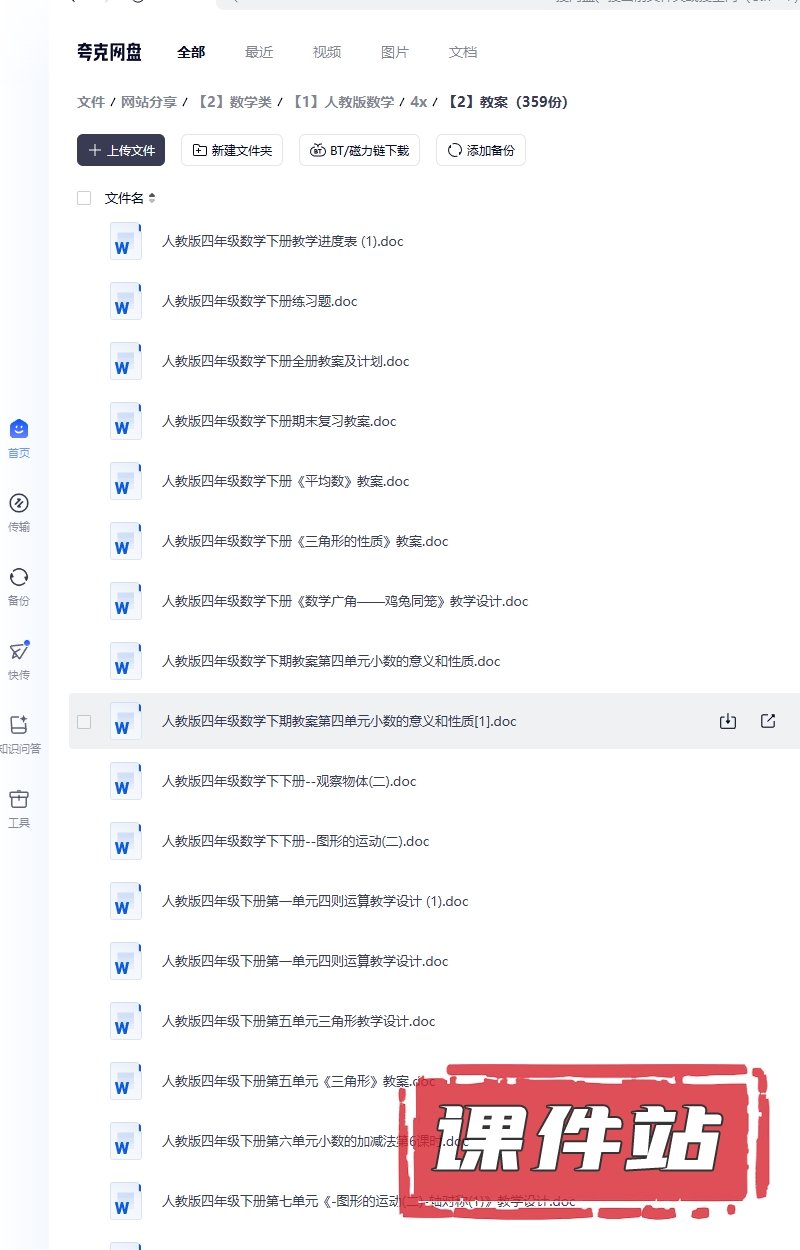Open 人教版四年级数学下册练习题.doc file
This screenshot has height=1250, width=800.
pos(260,301)
